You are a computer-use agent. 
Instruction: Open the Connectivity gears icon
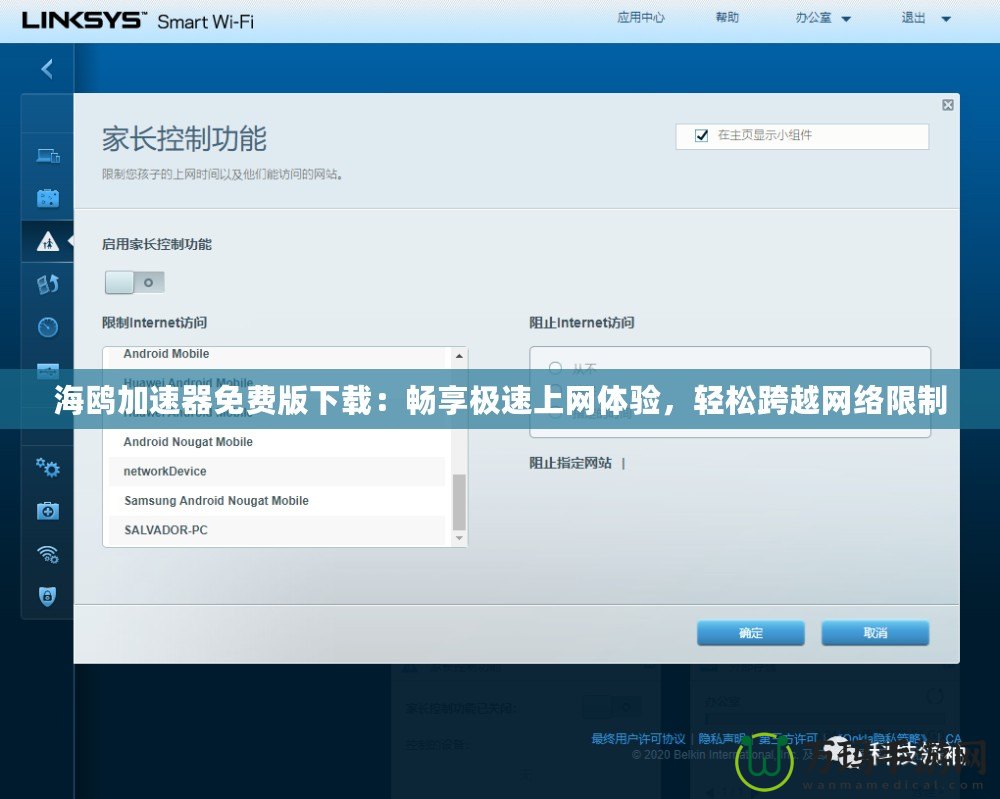click(x=48, y=468)
